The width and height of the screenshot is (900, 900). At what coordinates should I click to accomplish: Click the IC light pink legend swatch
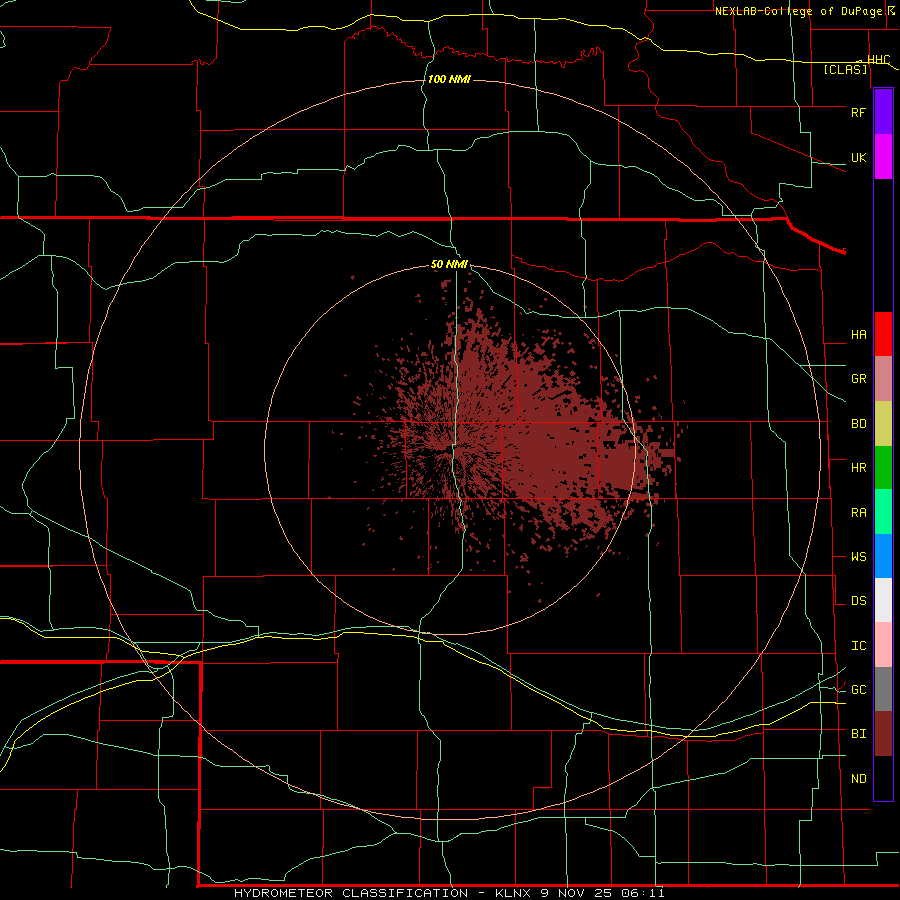tap(883, 645)
